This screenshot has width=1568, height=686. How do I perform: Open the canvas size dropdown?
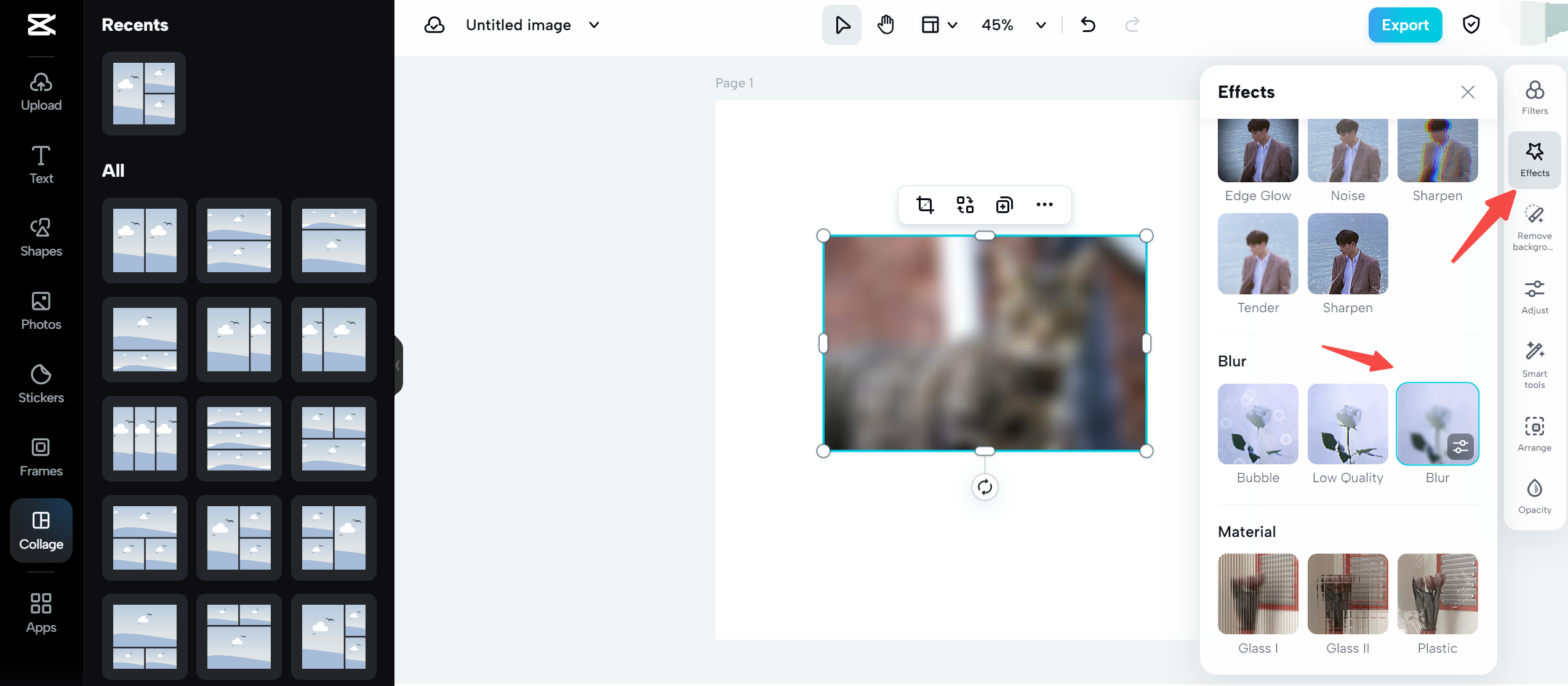click(x=938, y=25)
